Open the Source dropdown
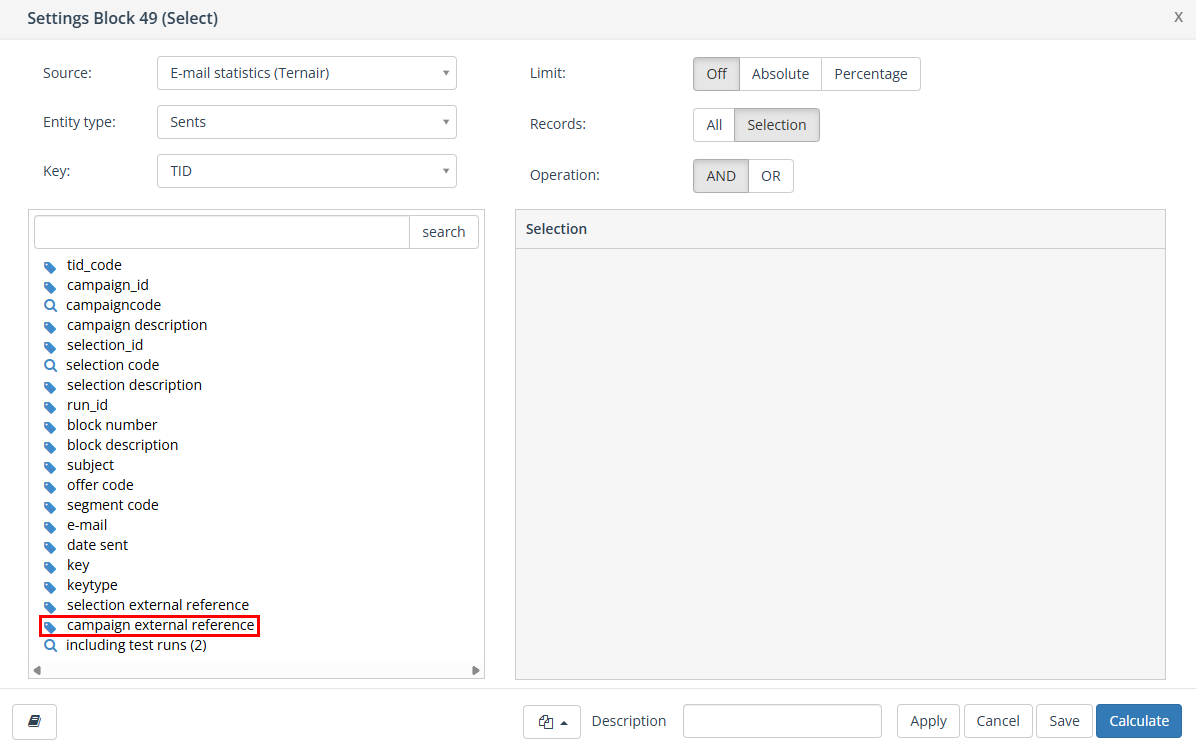 307,73
